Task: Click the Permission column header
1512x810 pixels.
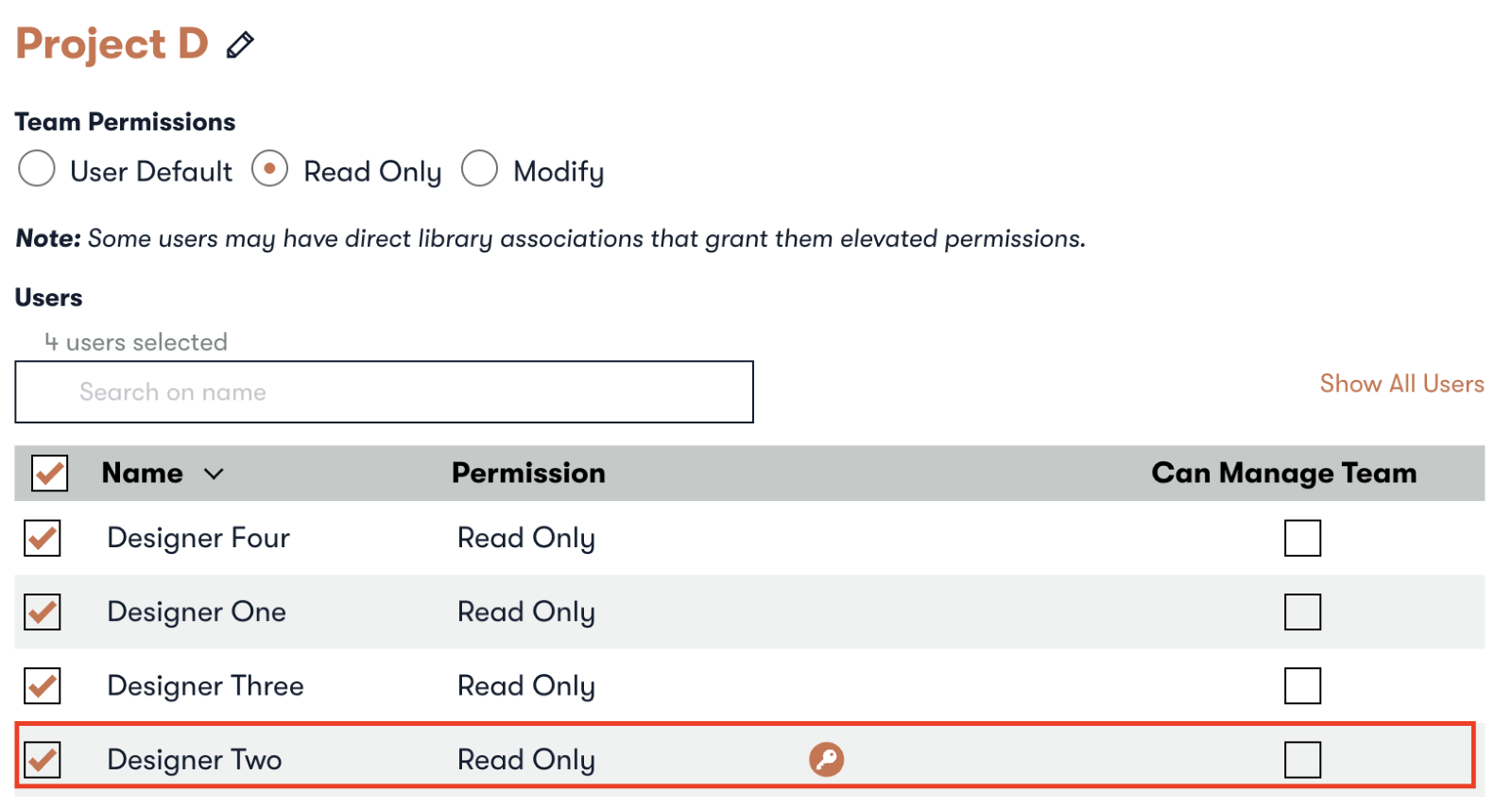Action: [528, 473]
